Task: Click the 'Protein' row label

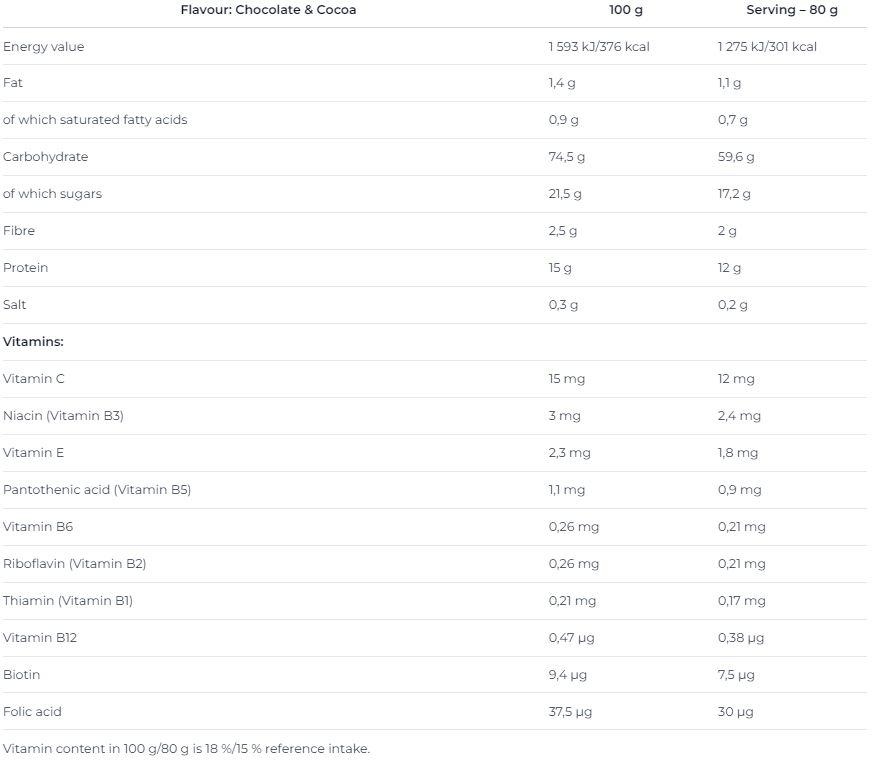Action: click(26, 268)
